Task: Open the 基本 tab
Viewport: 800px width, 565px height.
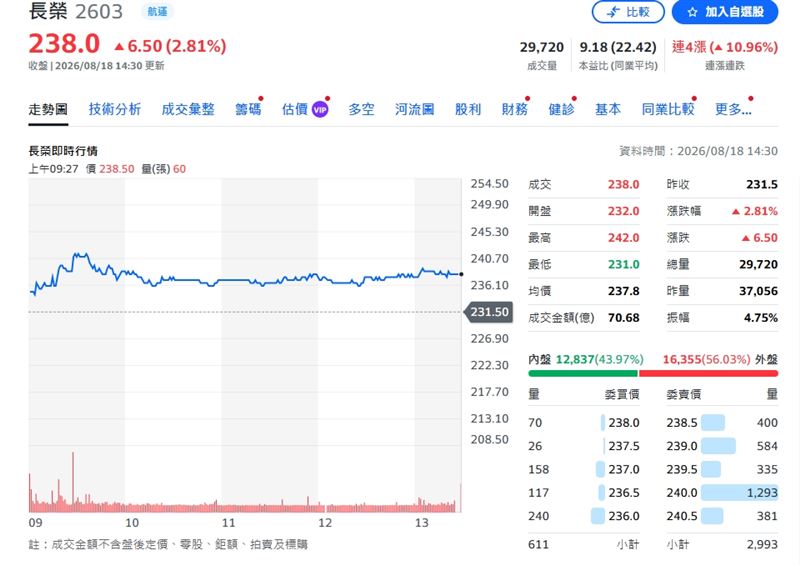Action: click(608, 109)
